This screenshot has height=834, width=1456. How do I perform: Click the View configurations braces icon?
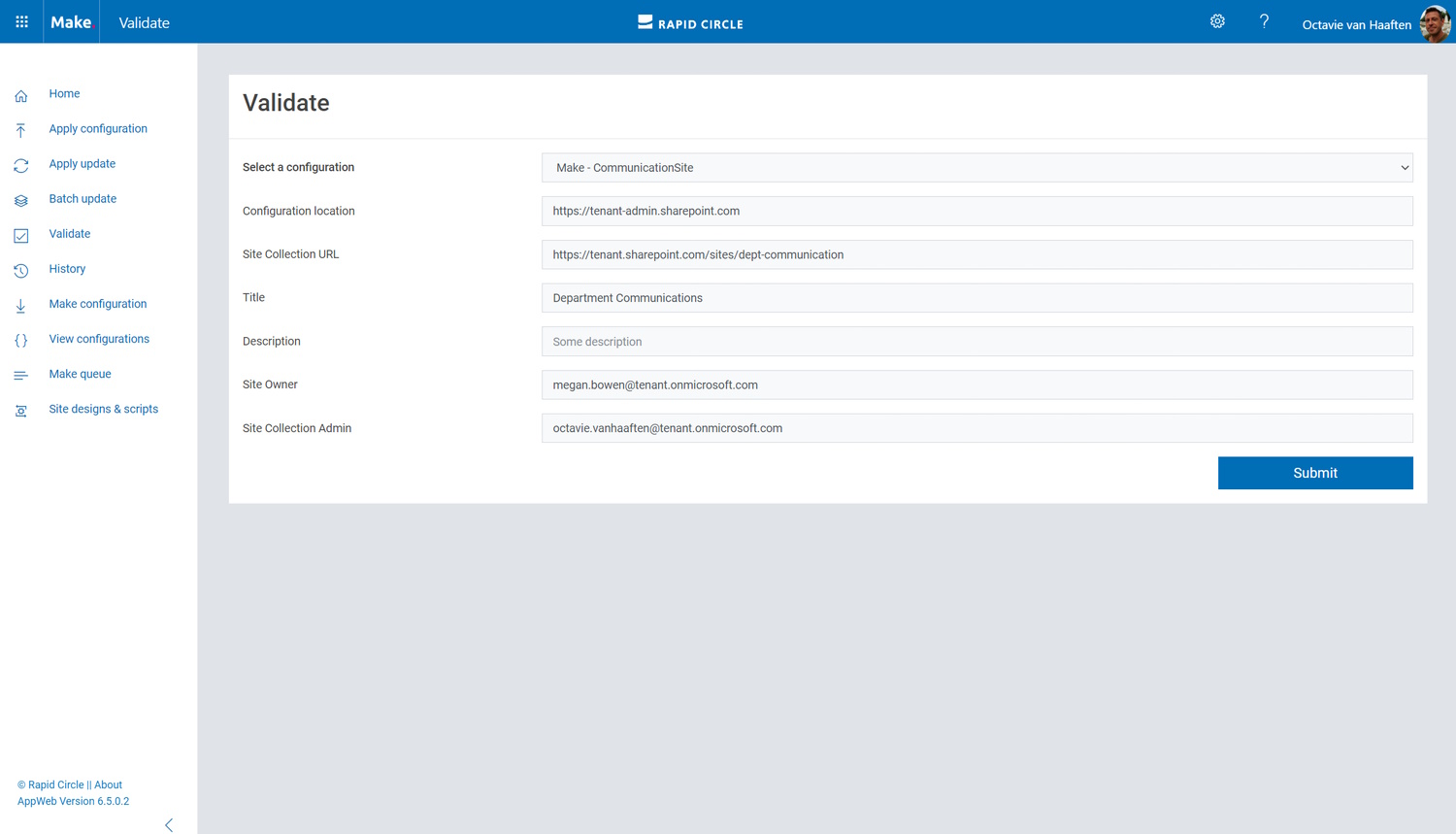[x=21, y=340]
